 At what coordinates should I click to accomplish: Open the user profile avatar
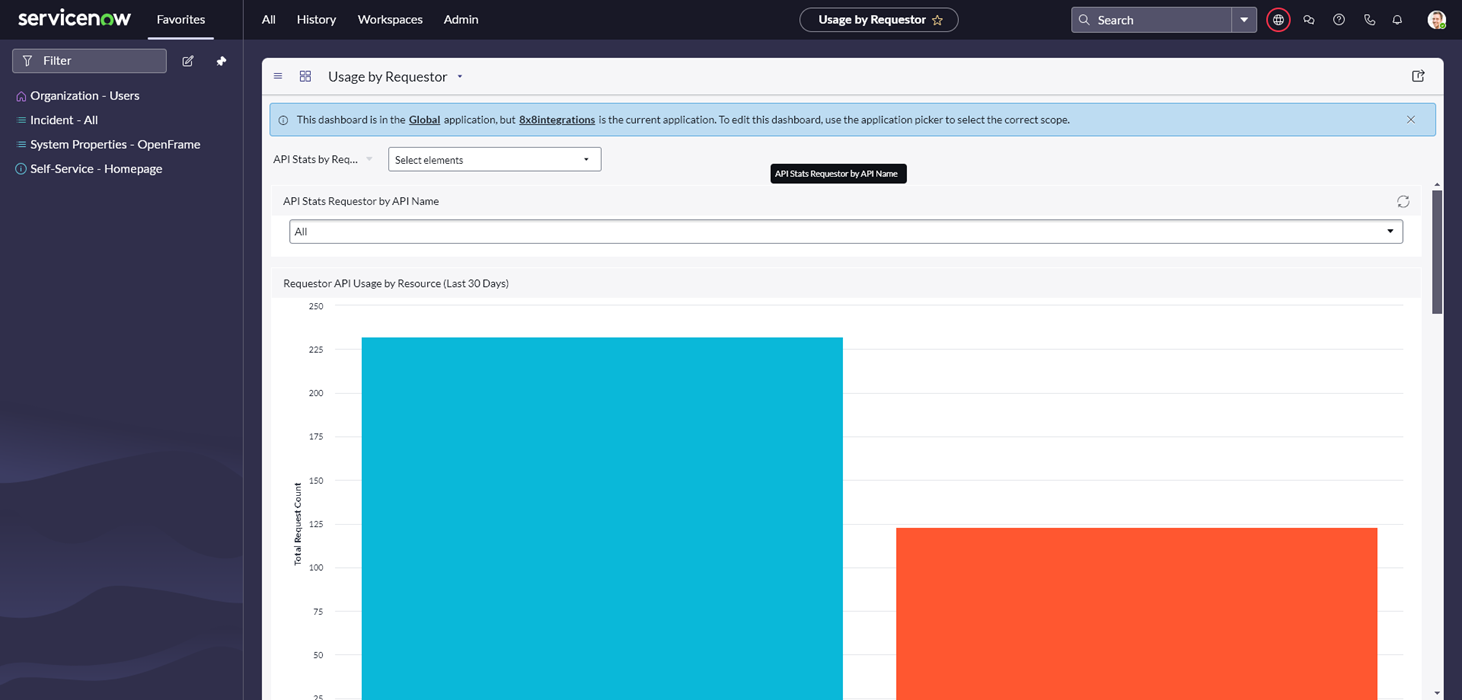[x=1436, y=20]
